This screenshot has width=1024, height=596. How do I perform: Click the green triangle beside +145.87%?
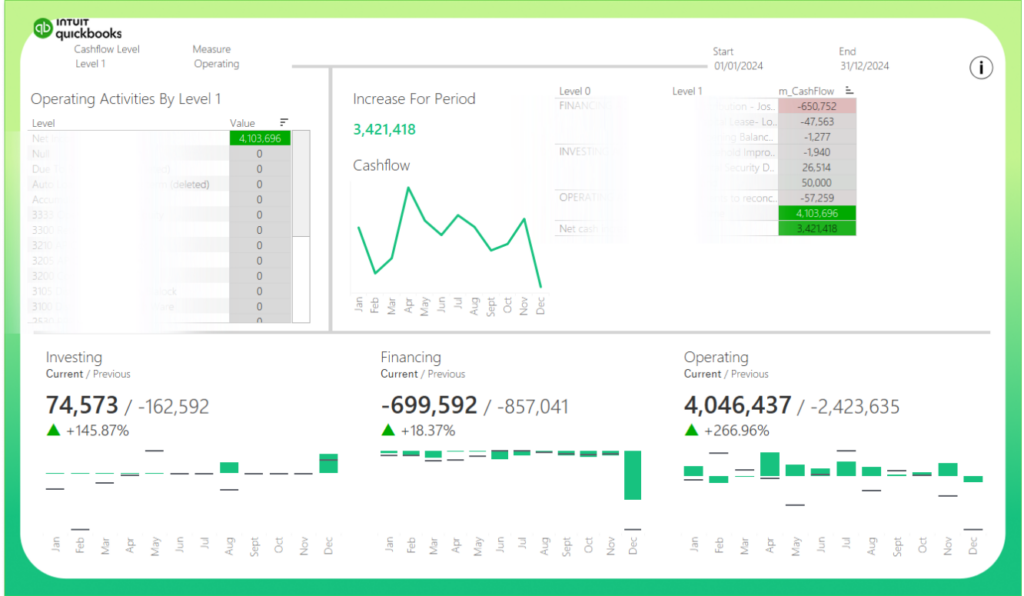pyautogui.click(x=54, y=430)
